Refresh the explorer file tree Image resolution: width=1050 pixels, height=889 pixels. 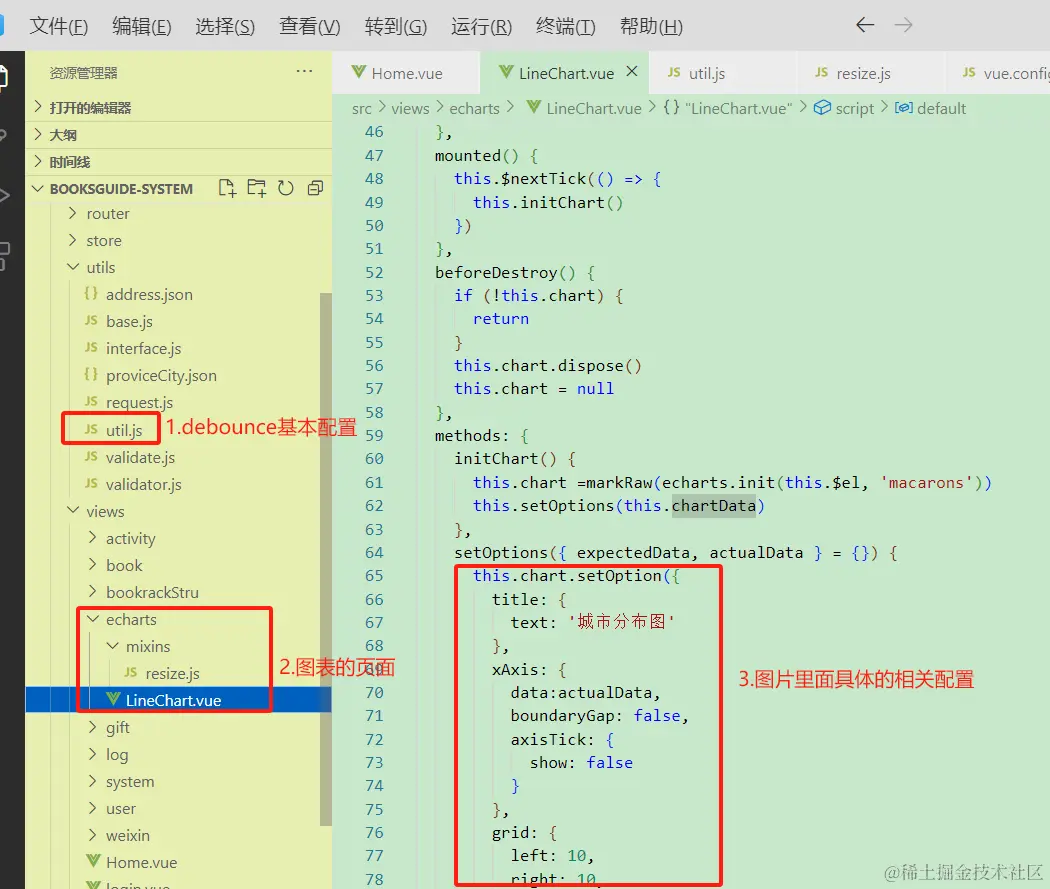(x=286, y=188)
